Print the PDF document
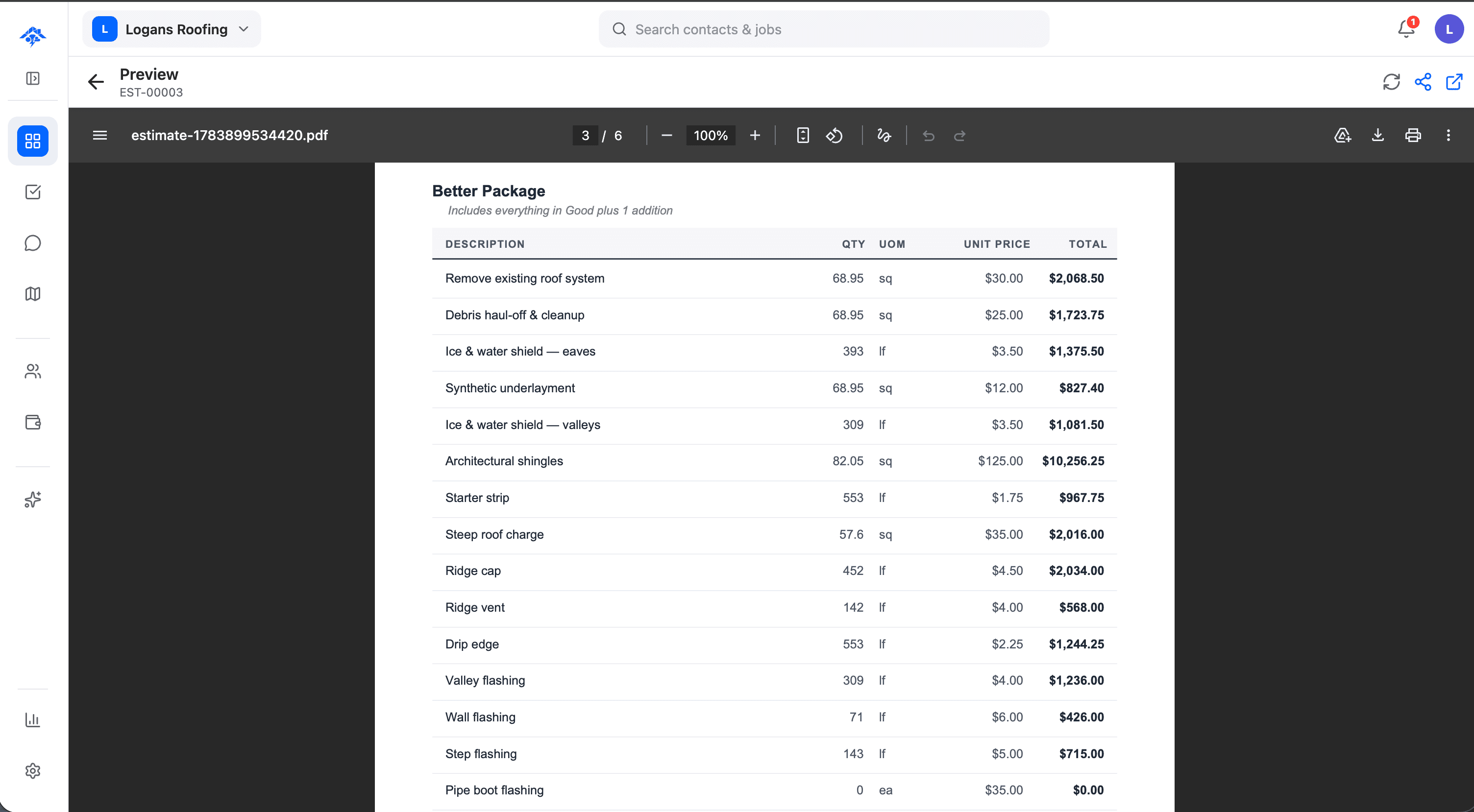1474x812 pixels. coord(1413,136)
